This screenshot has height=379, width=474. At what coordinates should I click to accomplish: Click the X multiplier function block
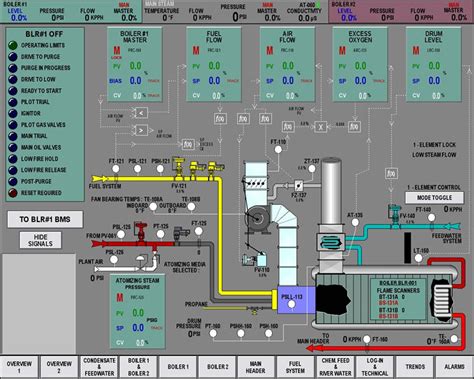click(x=321, y=127)
